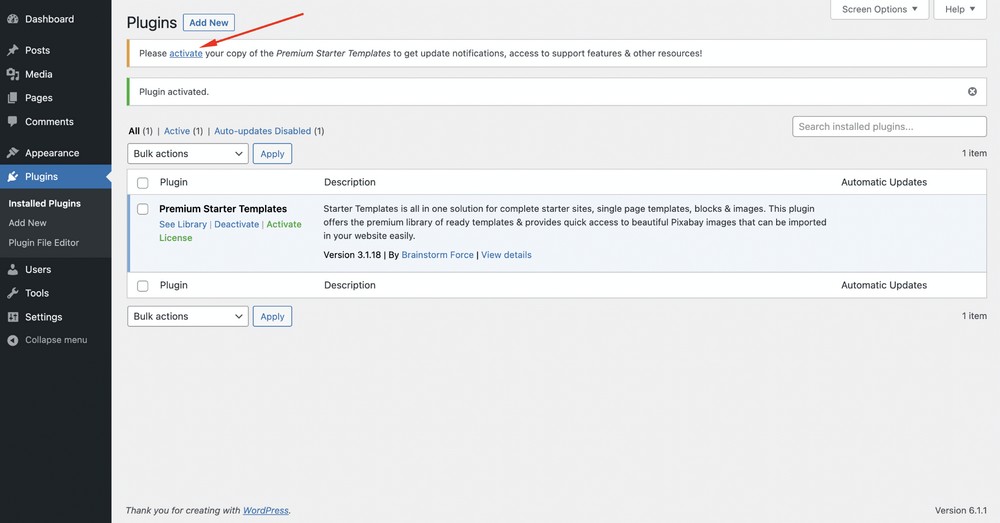The height and width of the screenshot is (523, 1000).
Task: Click Premium Starter Templates plugin name
Action: coord(223,209)
